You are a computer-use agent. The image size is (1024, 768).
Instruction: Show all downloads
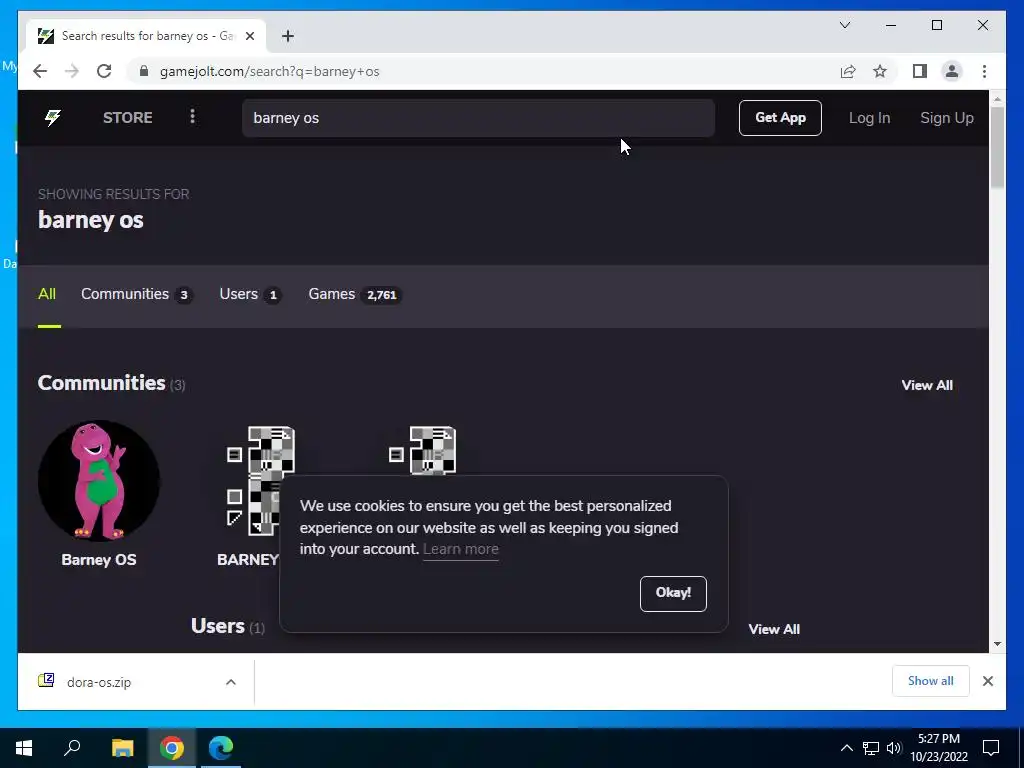click(x=930, y=681)
